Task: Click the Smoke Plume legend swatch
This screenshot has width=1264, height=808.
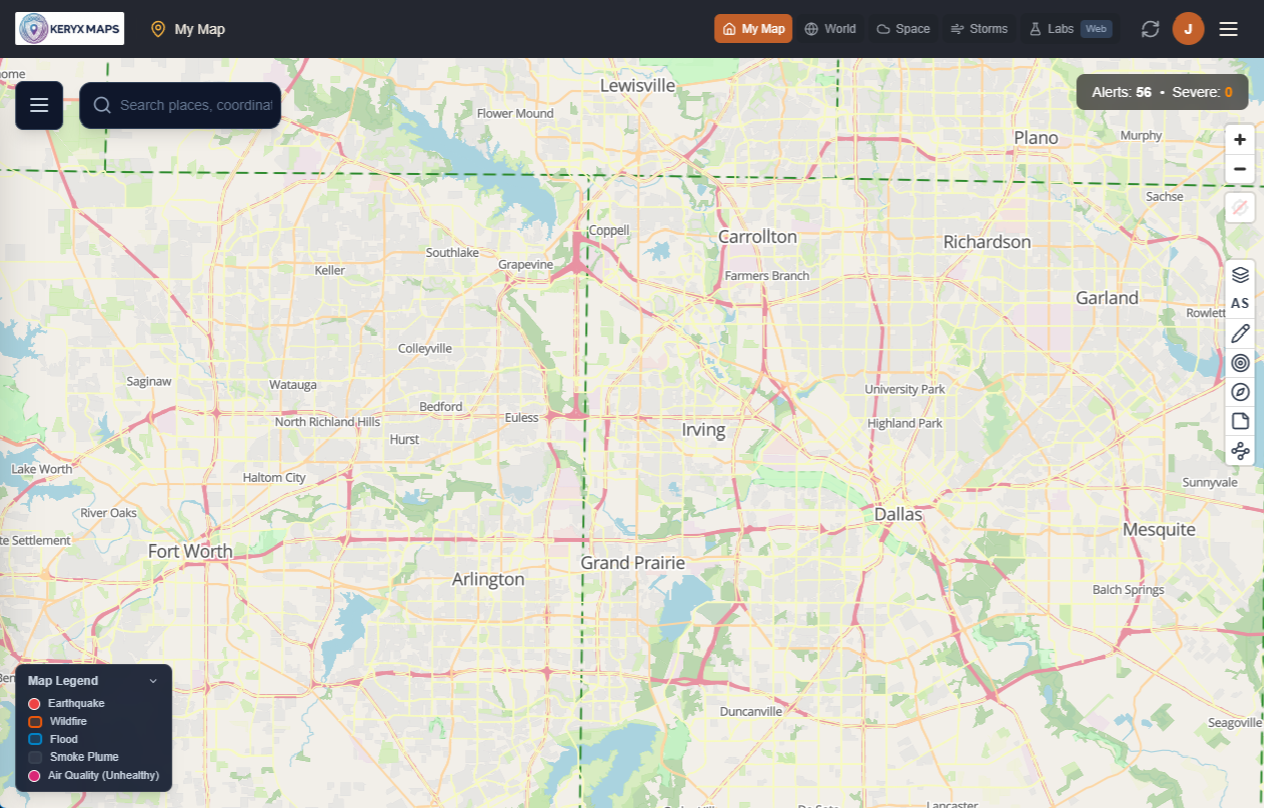Action: pos(35,758)
